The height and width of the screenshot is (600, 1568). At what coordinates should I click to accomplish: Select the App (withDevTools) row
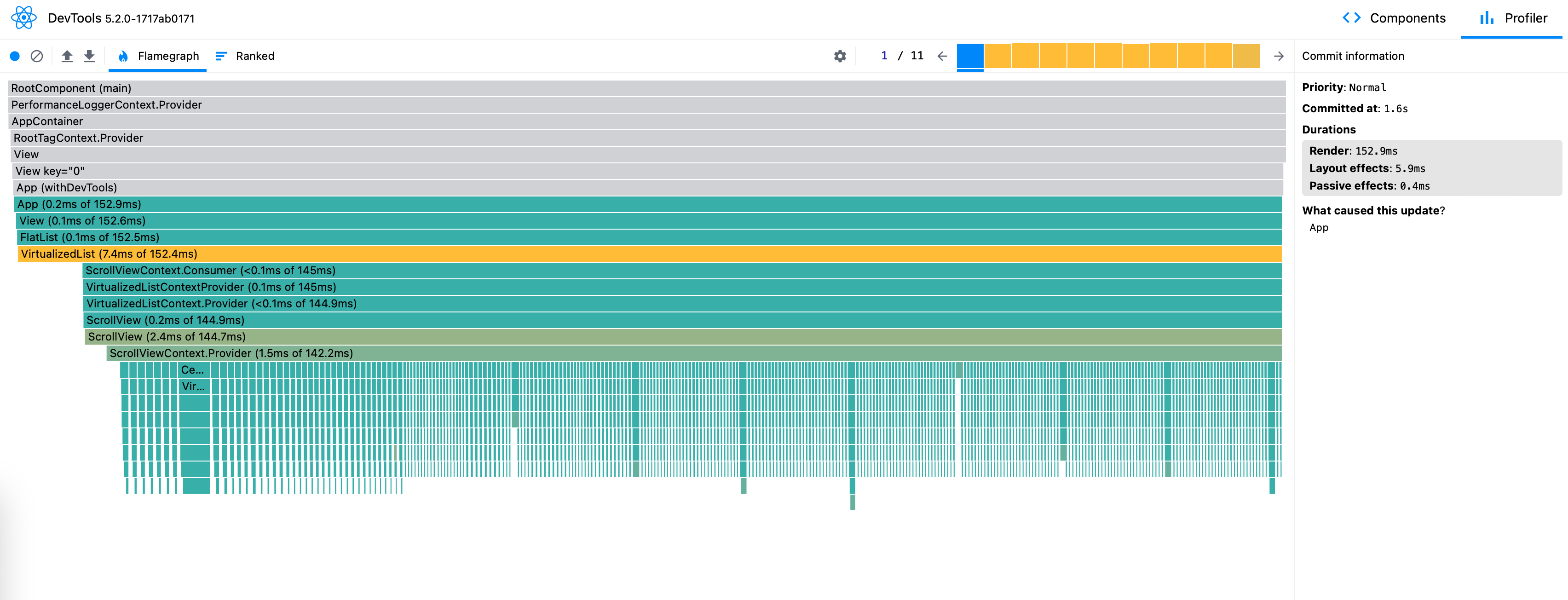click(648, 187)
